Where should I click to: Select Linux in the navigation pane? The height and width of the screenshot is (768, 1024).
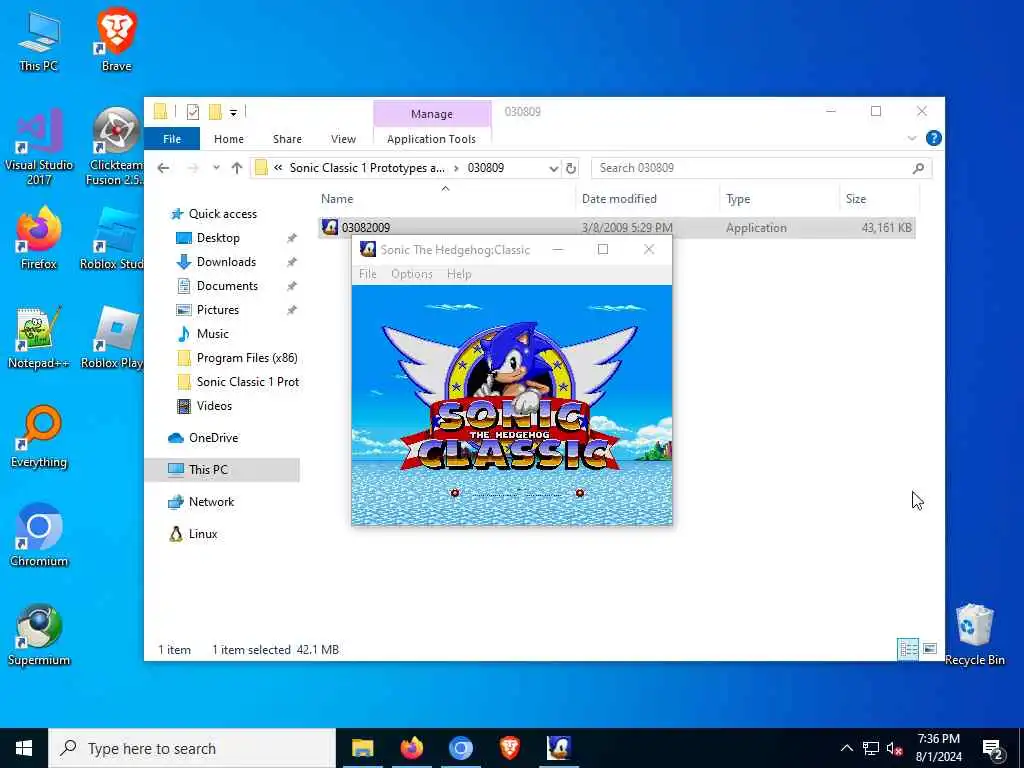pyautogui.click(x=202, y=534)
